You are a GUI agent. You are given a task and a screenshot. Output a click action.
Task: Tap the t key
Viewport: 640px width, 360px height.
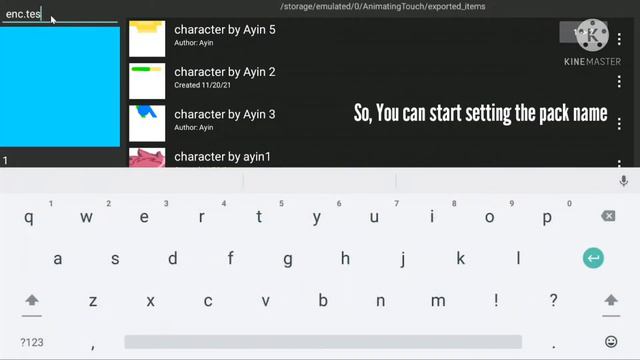click(x=259, y=217)
